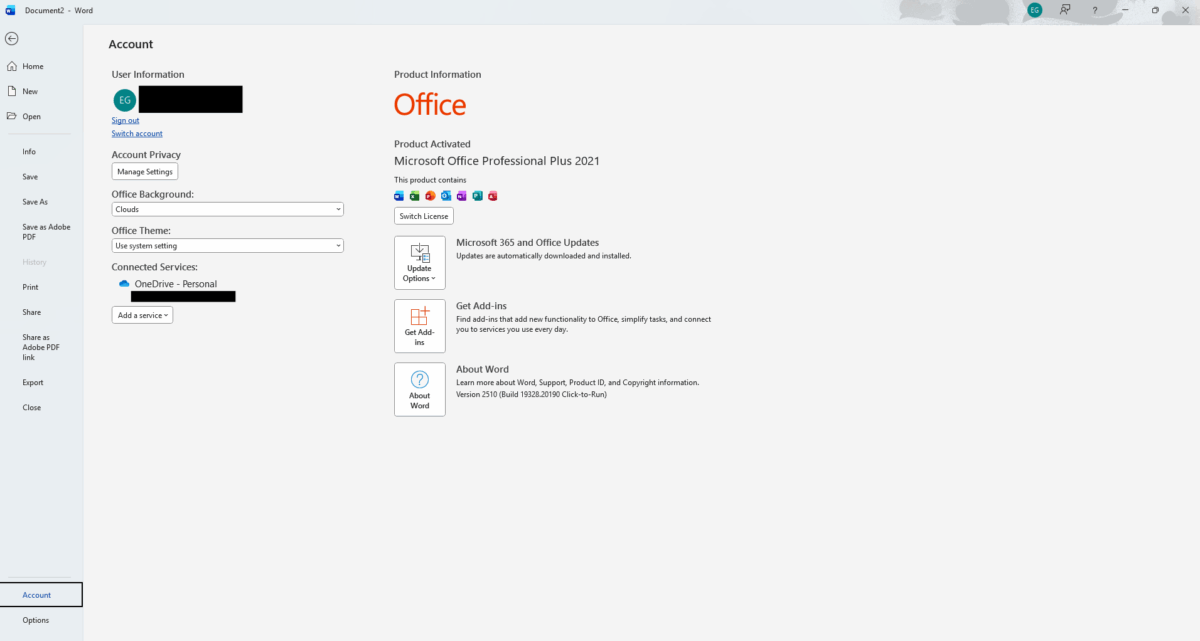Click the Access icon in product contents
1200x641 pixels.
[x=493, y=196]
